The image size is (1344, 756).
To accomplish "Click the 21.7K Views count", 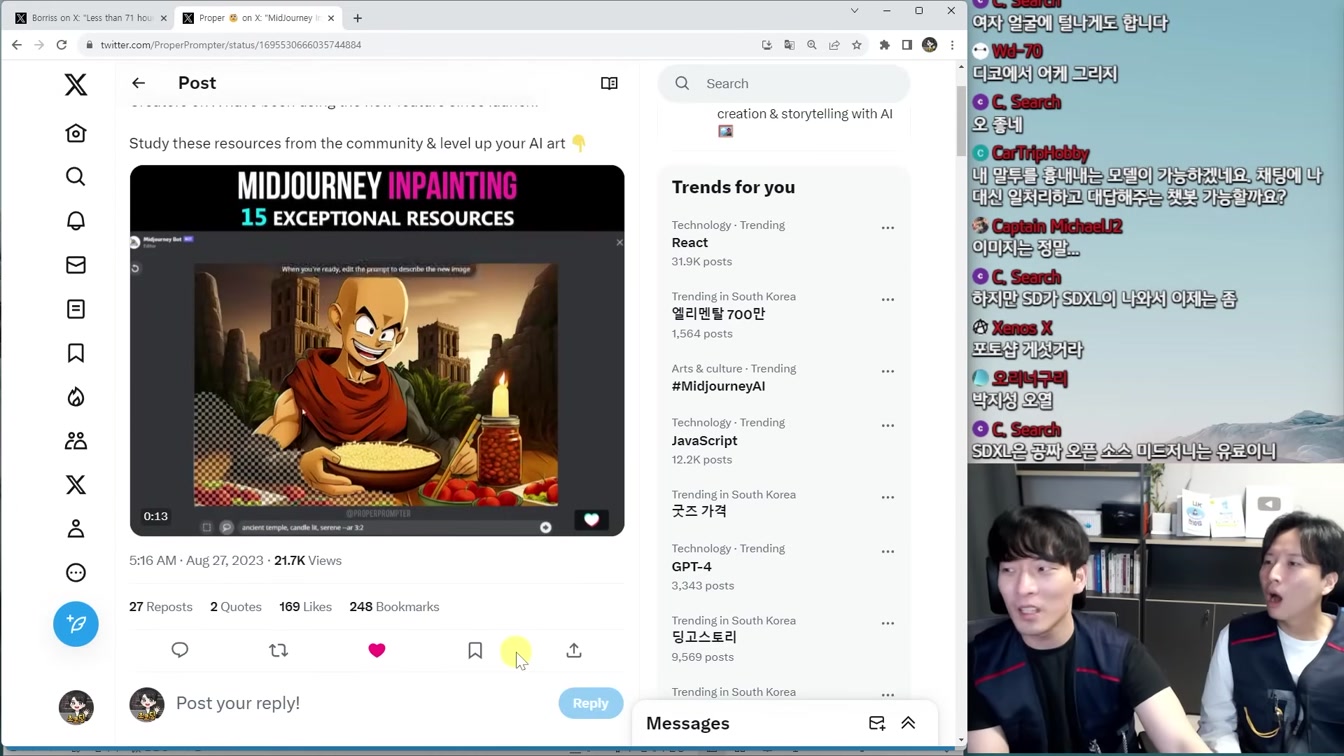I will pyautogui.click(x=308, y=561).
